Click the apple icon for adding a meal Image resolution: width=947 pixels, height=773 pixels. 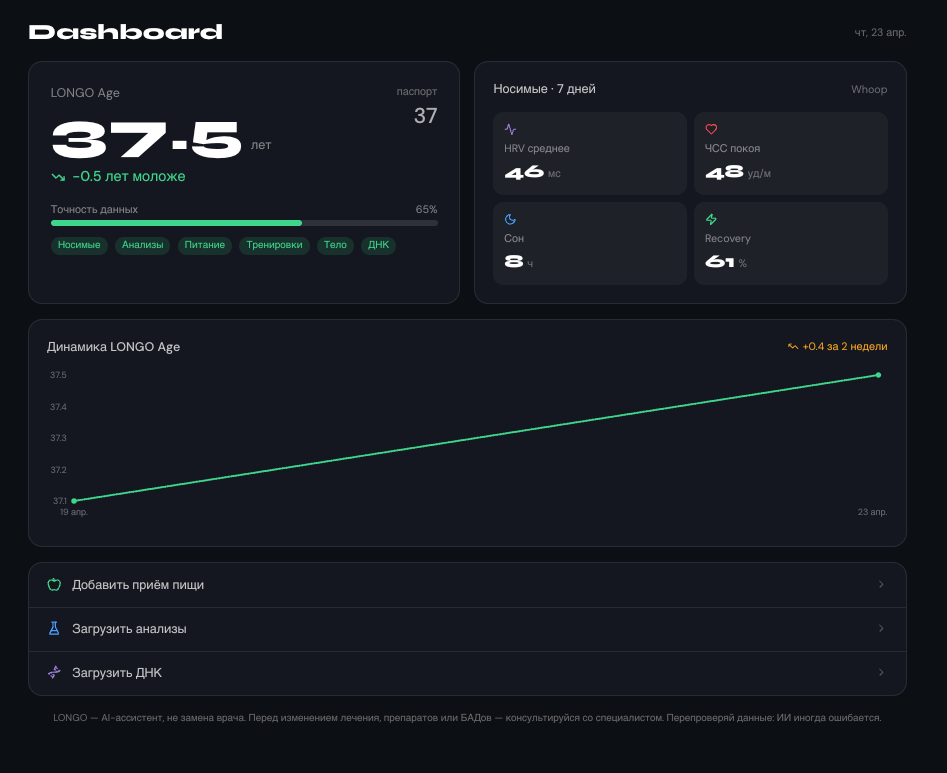(x=54, y=585)
